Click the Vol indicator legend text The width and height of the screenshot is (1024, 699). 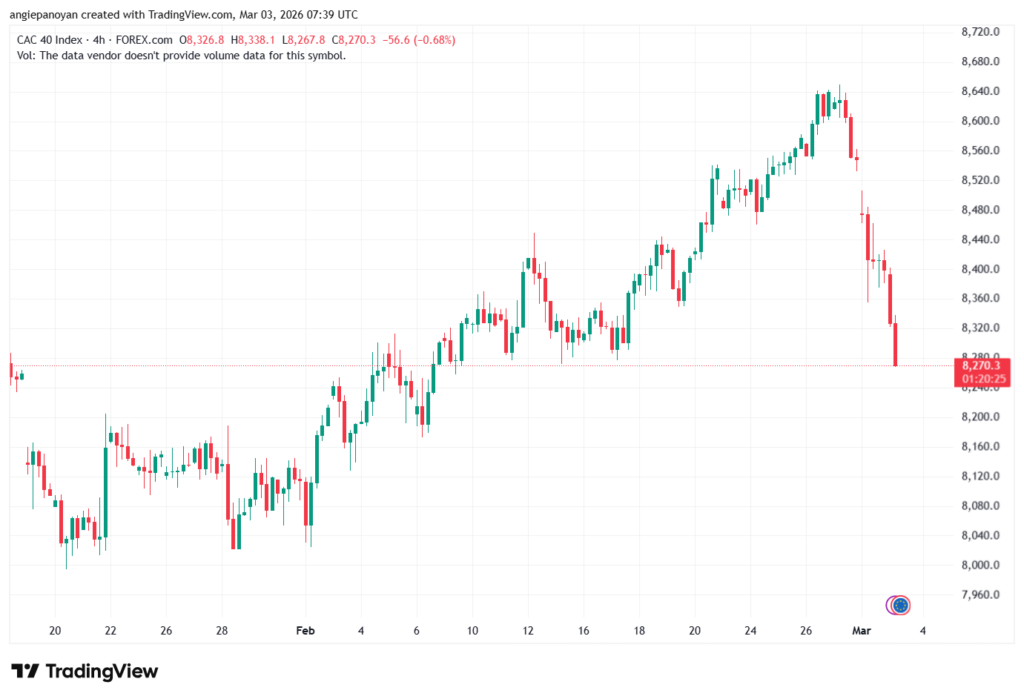point(182,56)
